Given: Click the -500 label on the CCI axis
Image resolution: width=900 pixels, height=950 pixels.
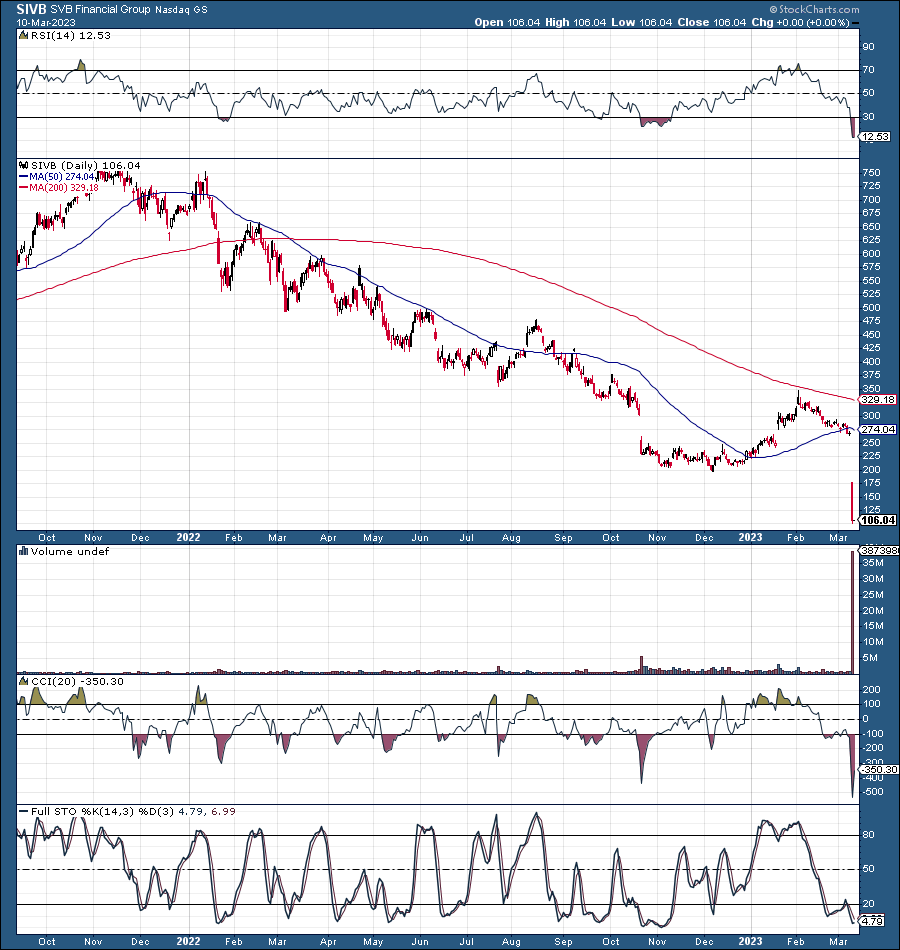Looking at the screenshot, I should (873, 791).
